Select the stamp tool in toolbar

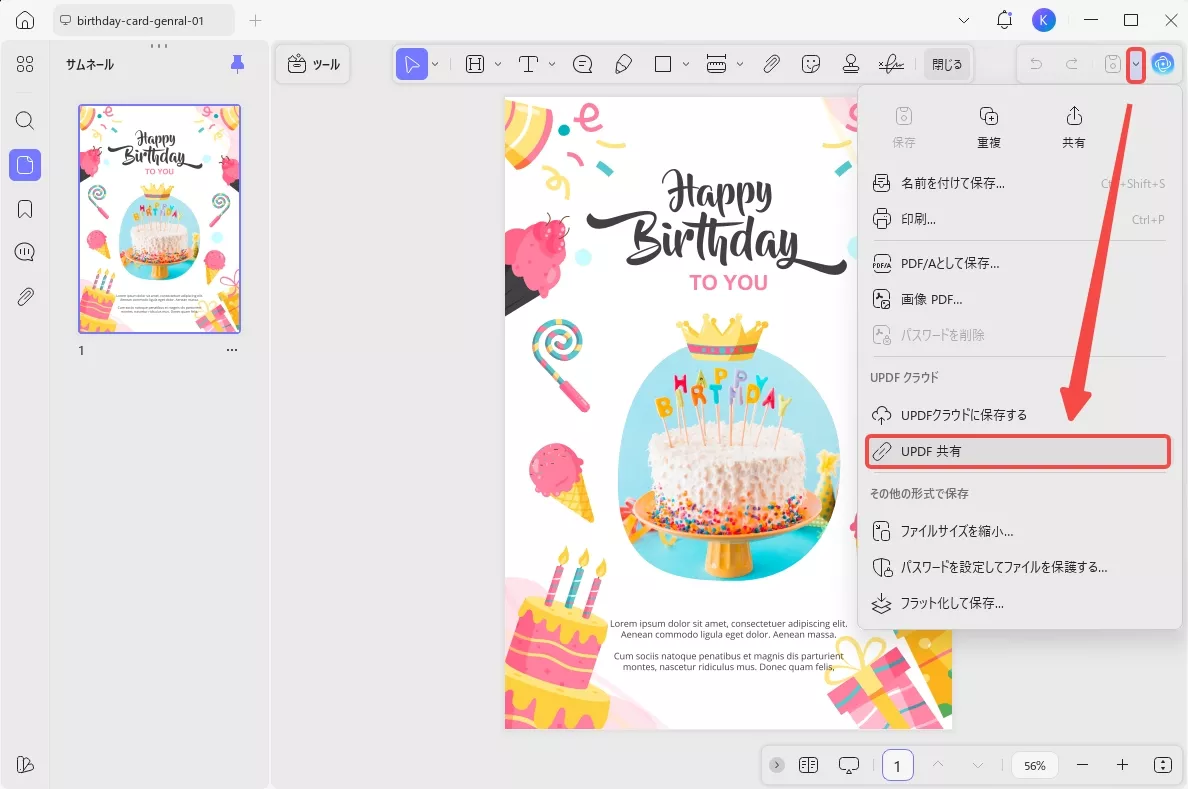point(851,64)
